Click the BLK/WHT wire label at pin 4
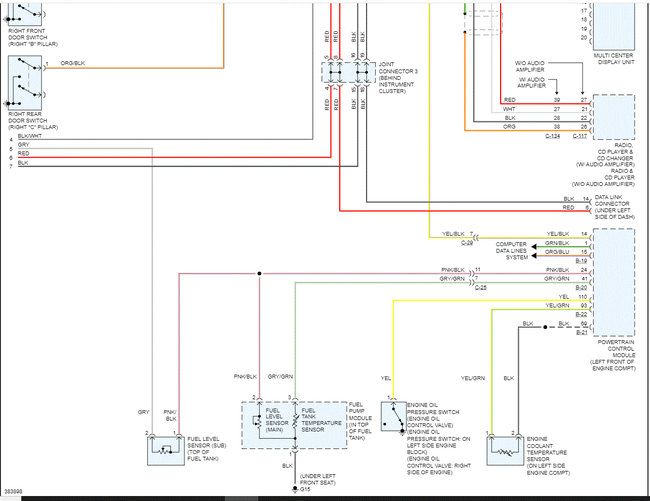This screenshot has height=501, width=650. [x=30, y=136]
